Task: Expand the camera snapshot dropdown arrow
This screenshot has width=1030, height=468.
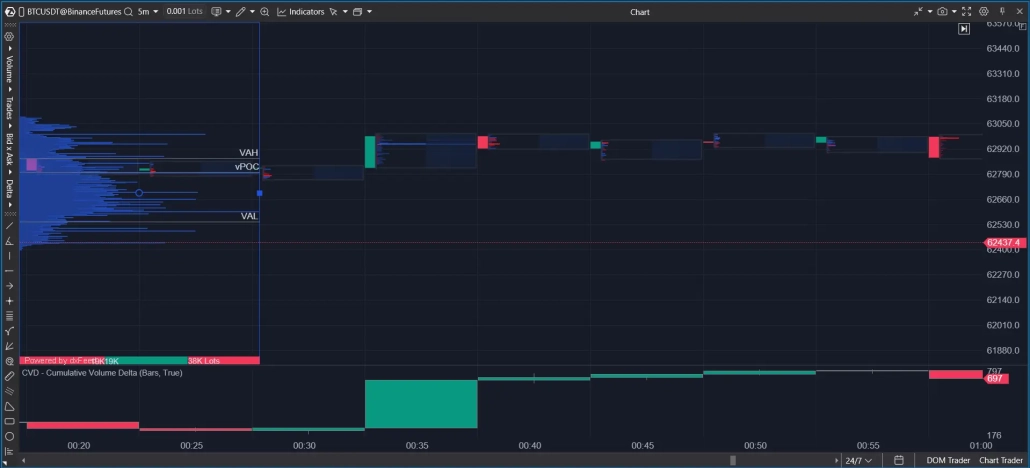Action: pyautogui.click(x=954, y=12)
